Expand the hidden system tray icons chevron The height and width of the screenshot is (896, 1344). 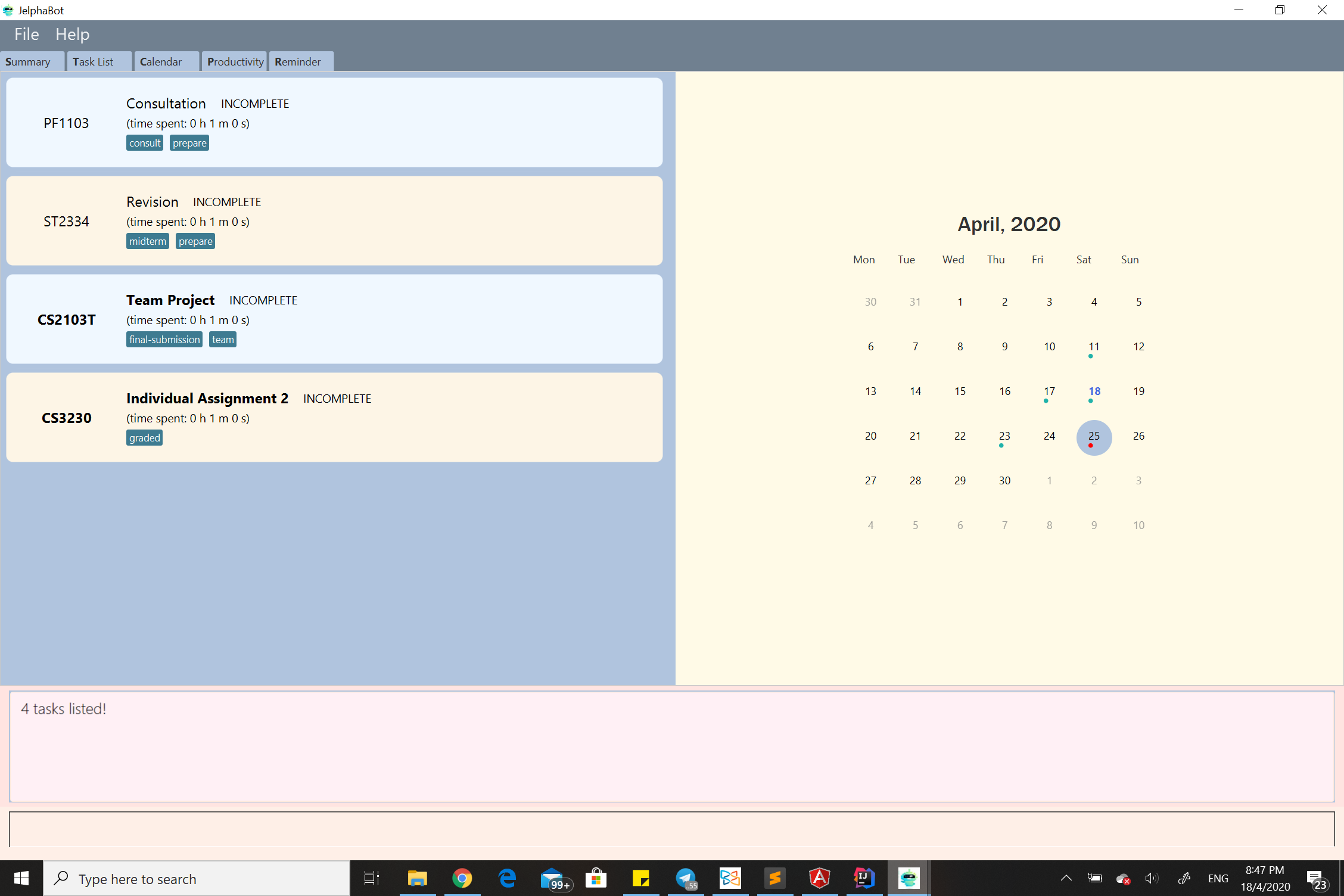pyautogui.click(x=1066, y=878)
